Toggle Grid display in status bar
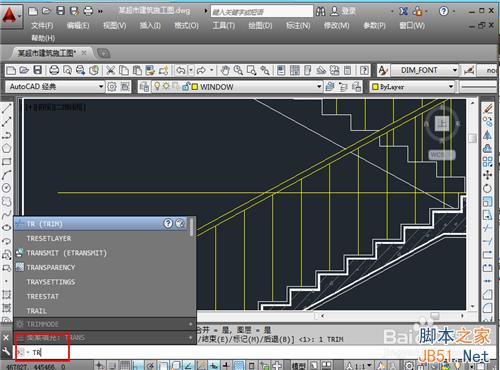Screen dimensions: 500x370 click(125, 366)
